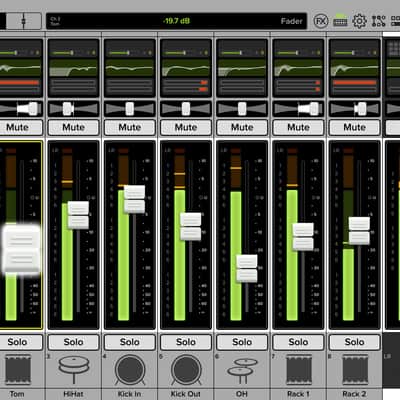Solo the Kick In channel
This screenshot has width=400, height=400.
coord(130,342)
